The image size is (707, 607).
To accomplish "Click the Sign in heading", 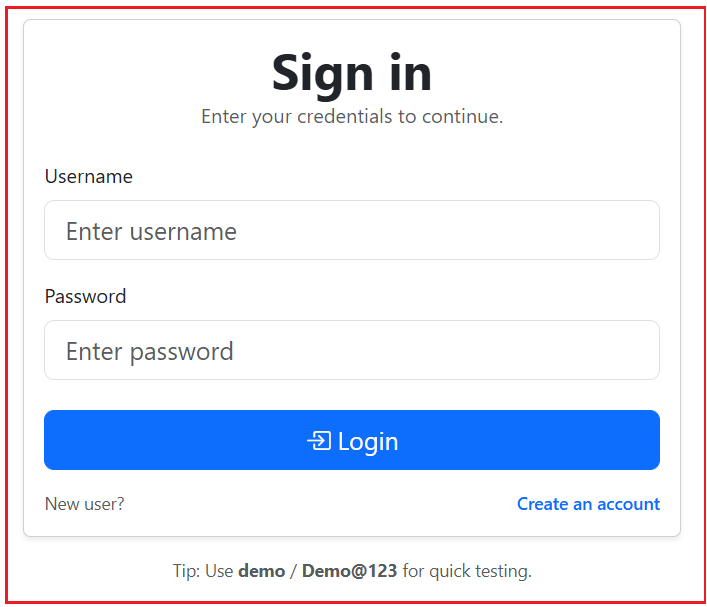I will [x=352, y=73].
